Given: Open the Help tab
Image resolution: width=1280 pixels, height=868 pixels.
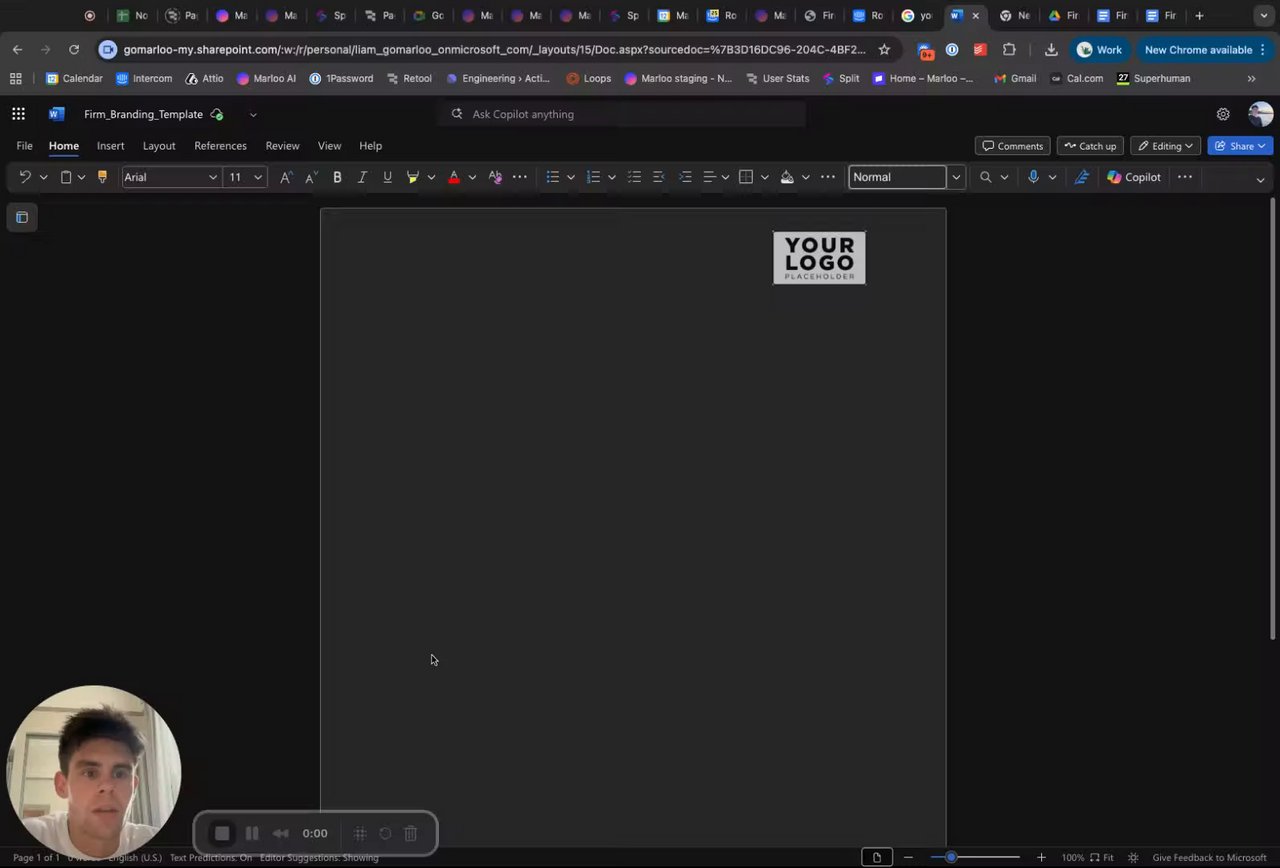Looking at the screenshot, I should pyautogui.click(x=370, y=146).
